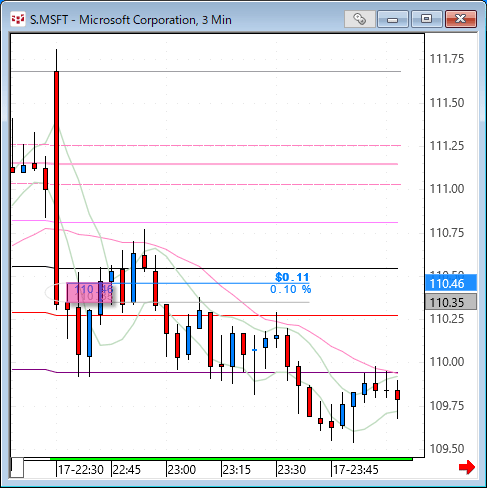
Task: Click the 109.50 price axis label
Action: point(447,449)
